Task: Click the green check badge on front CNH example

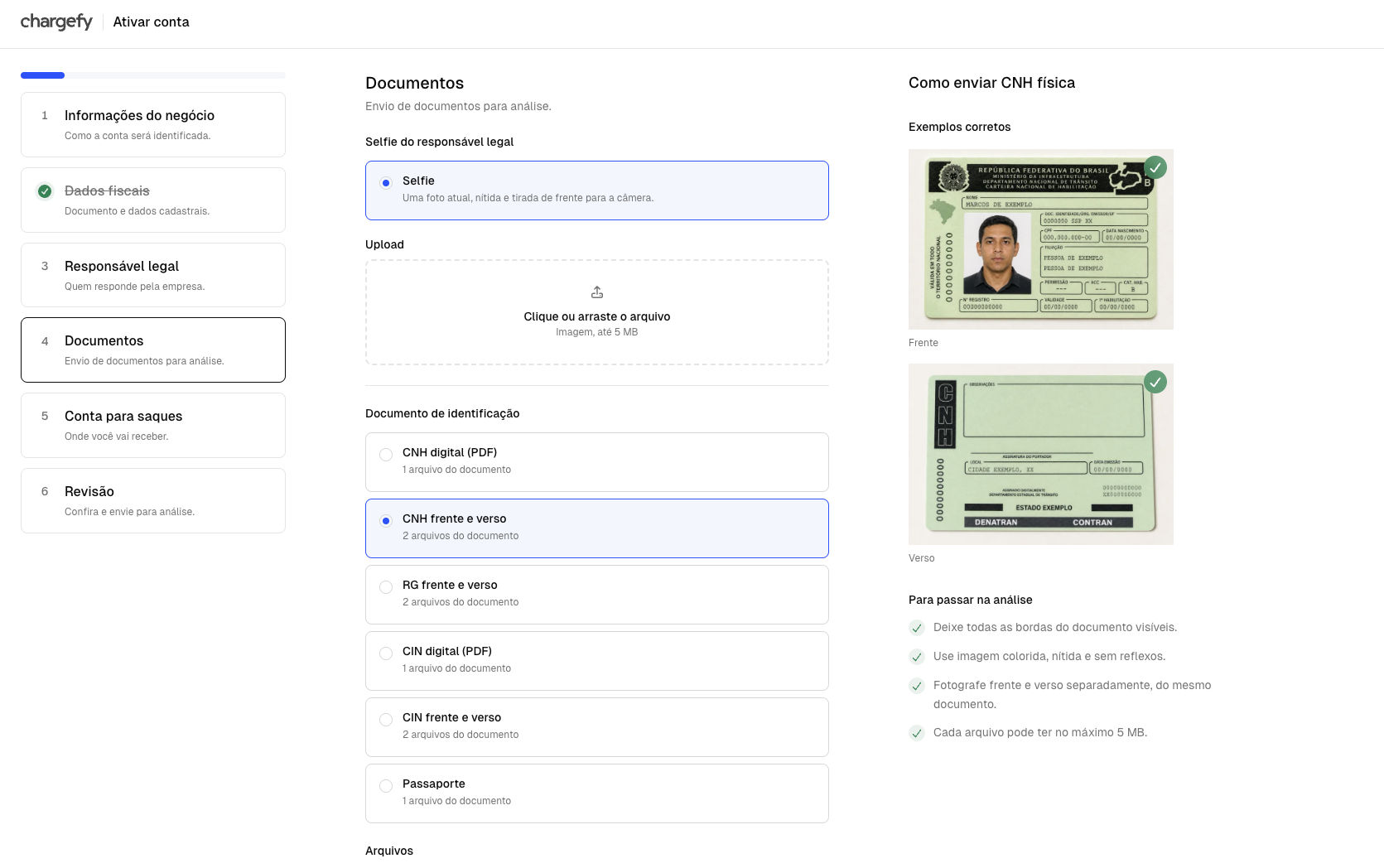Action: point(1155,167)
